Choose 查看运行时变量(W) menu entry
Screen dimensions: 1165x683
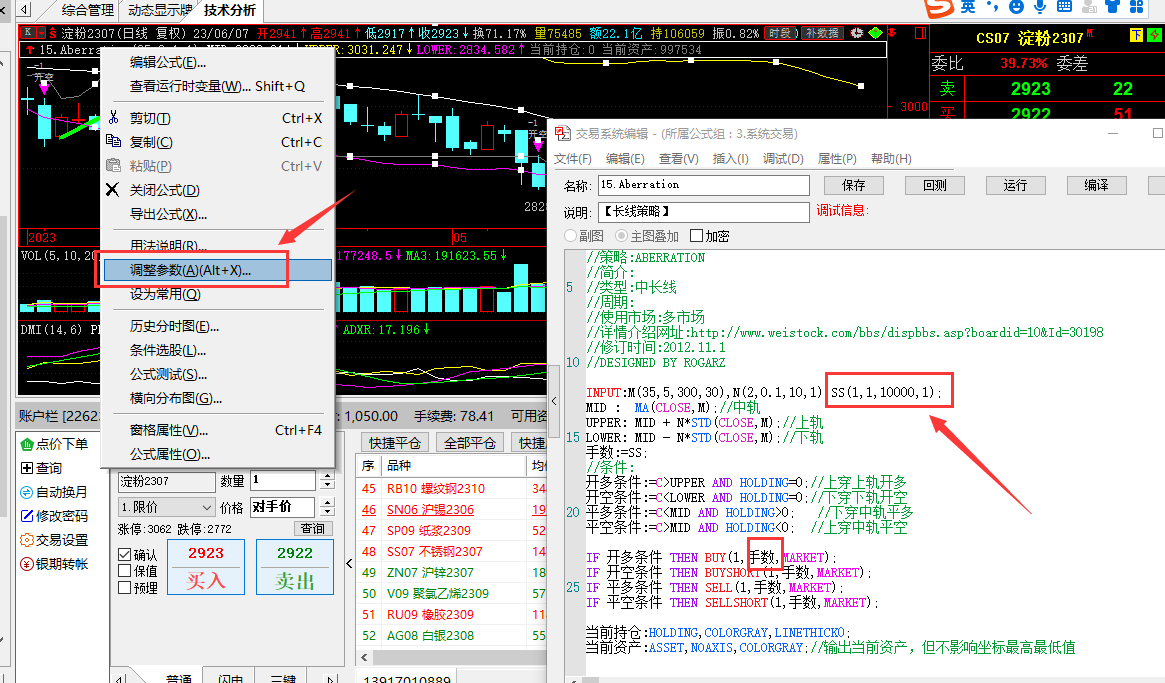point(218,86)
